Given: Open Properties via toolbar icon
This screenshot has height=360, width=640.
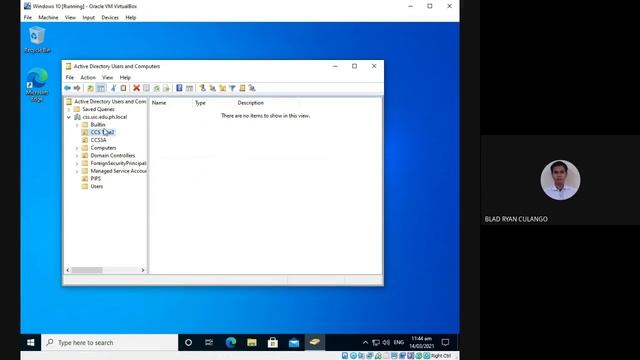Looking at the screenshot, I should (x=146, y=88).
